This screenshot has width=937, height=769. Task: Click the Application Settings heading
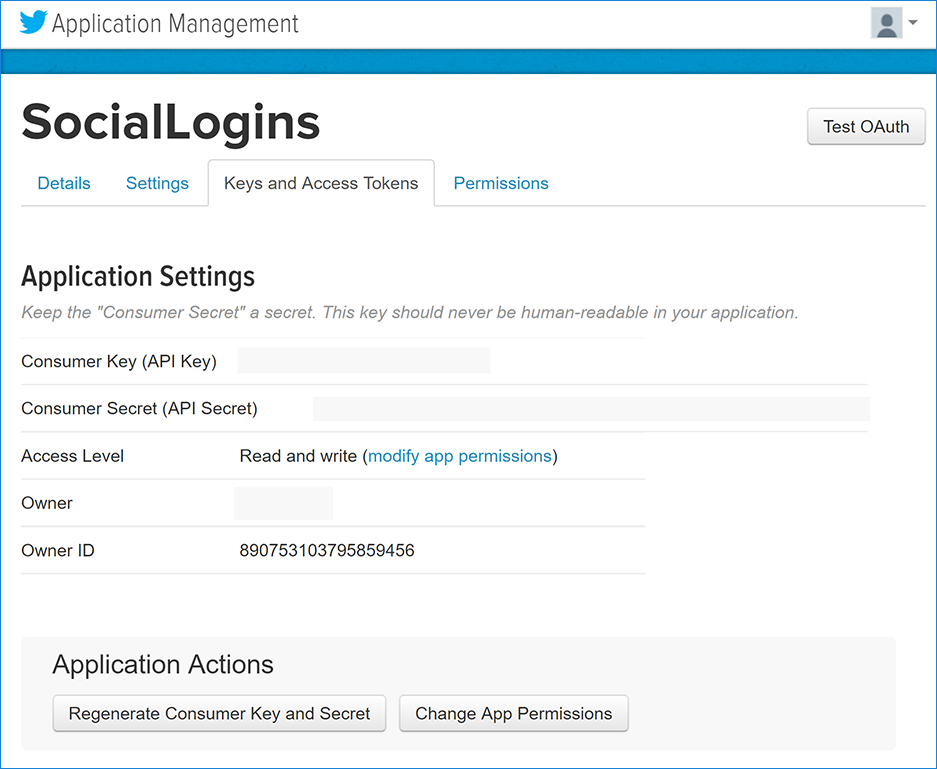coord(138,276)
